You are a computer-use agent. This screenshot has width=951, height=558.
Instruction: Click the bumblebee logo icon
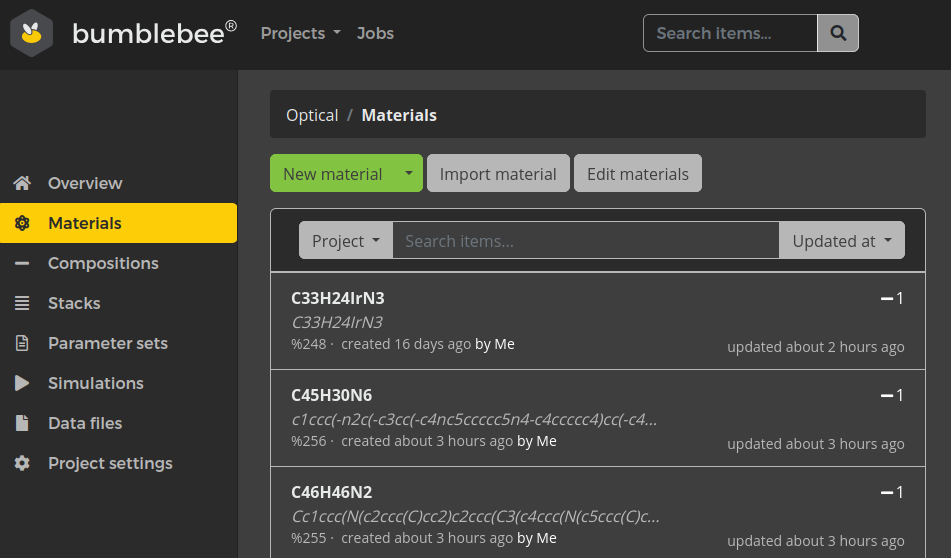32,34
